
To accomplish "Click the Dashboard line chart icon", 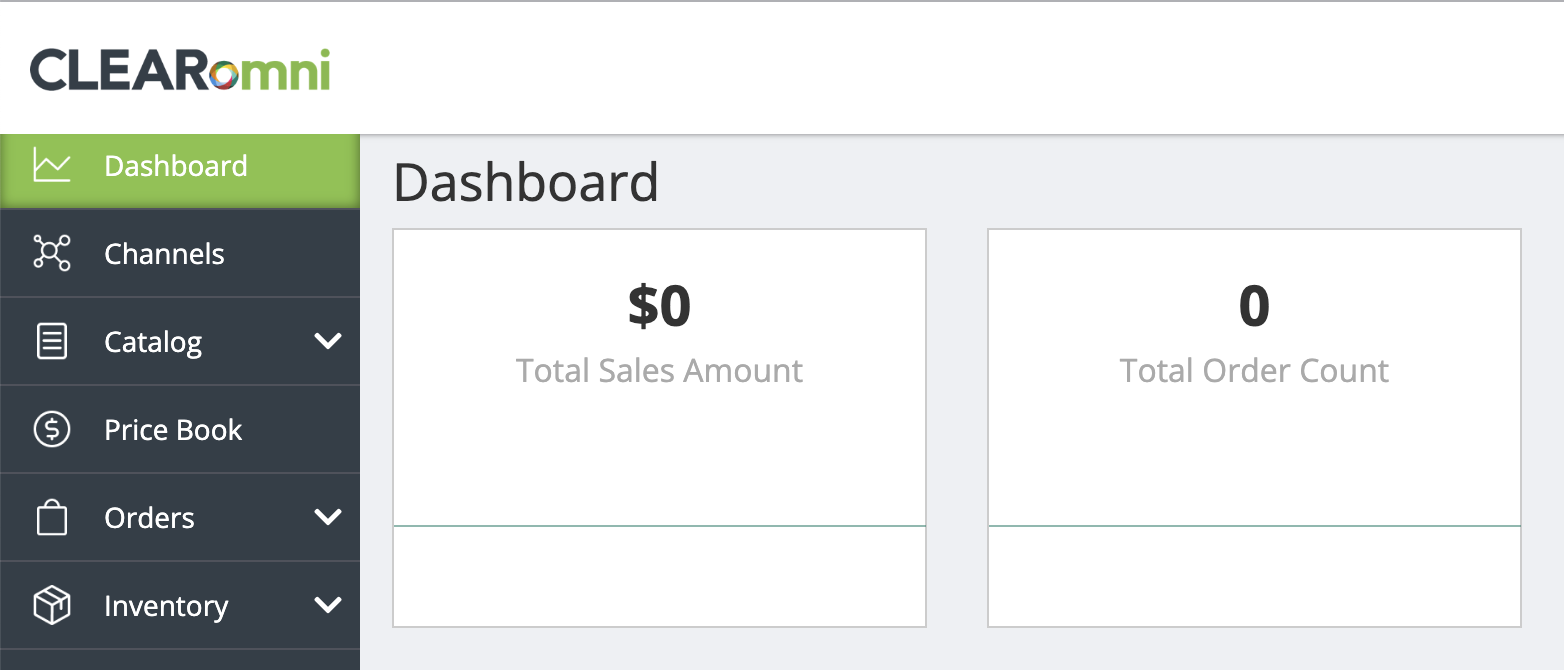I will (52, 165).
